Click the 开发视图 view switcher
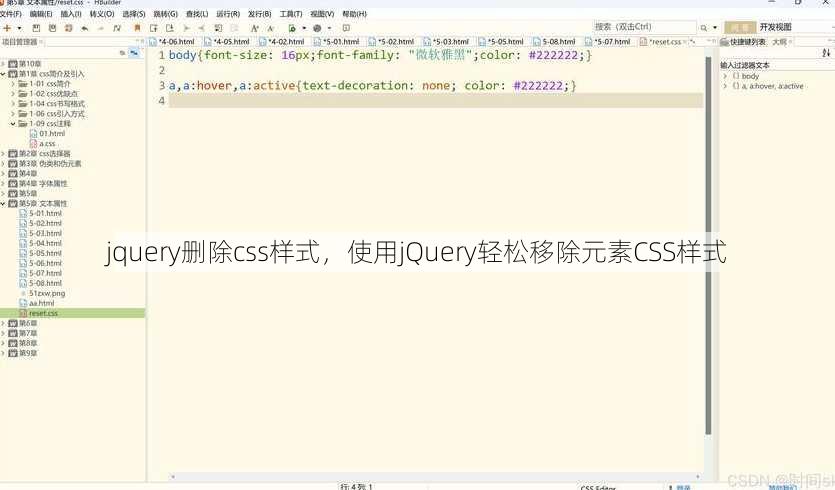The width and height of the screenshot is (835, 490). click(775, 27)
